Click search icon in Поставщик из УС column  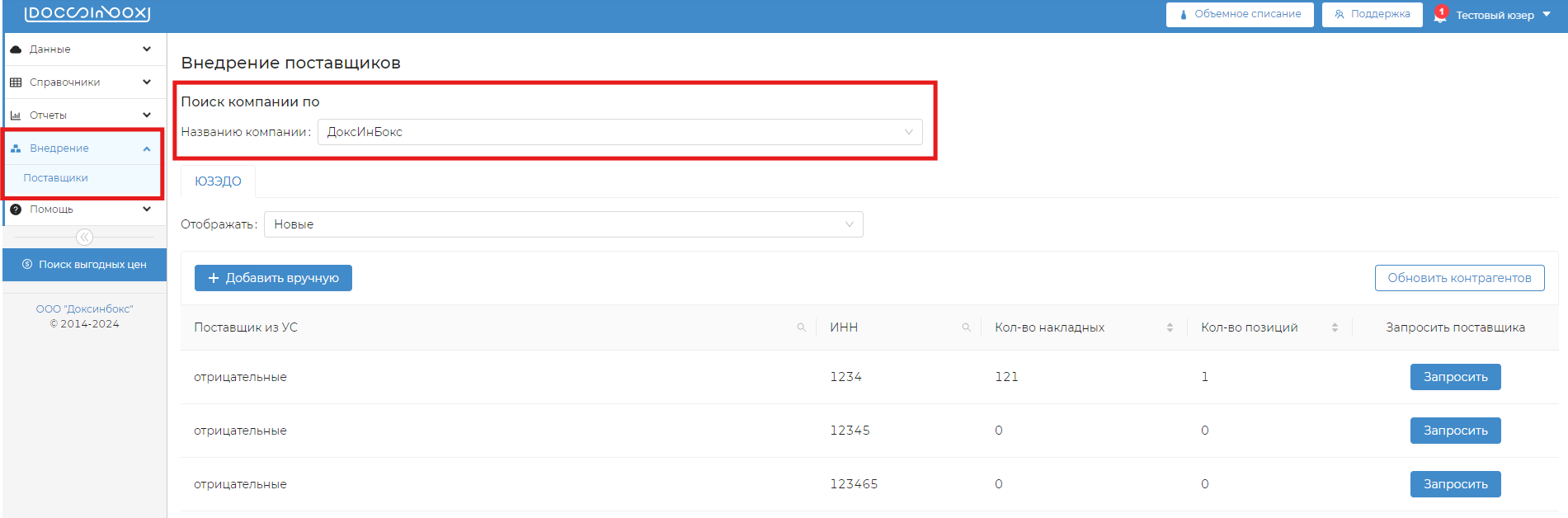pos(801,327)
